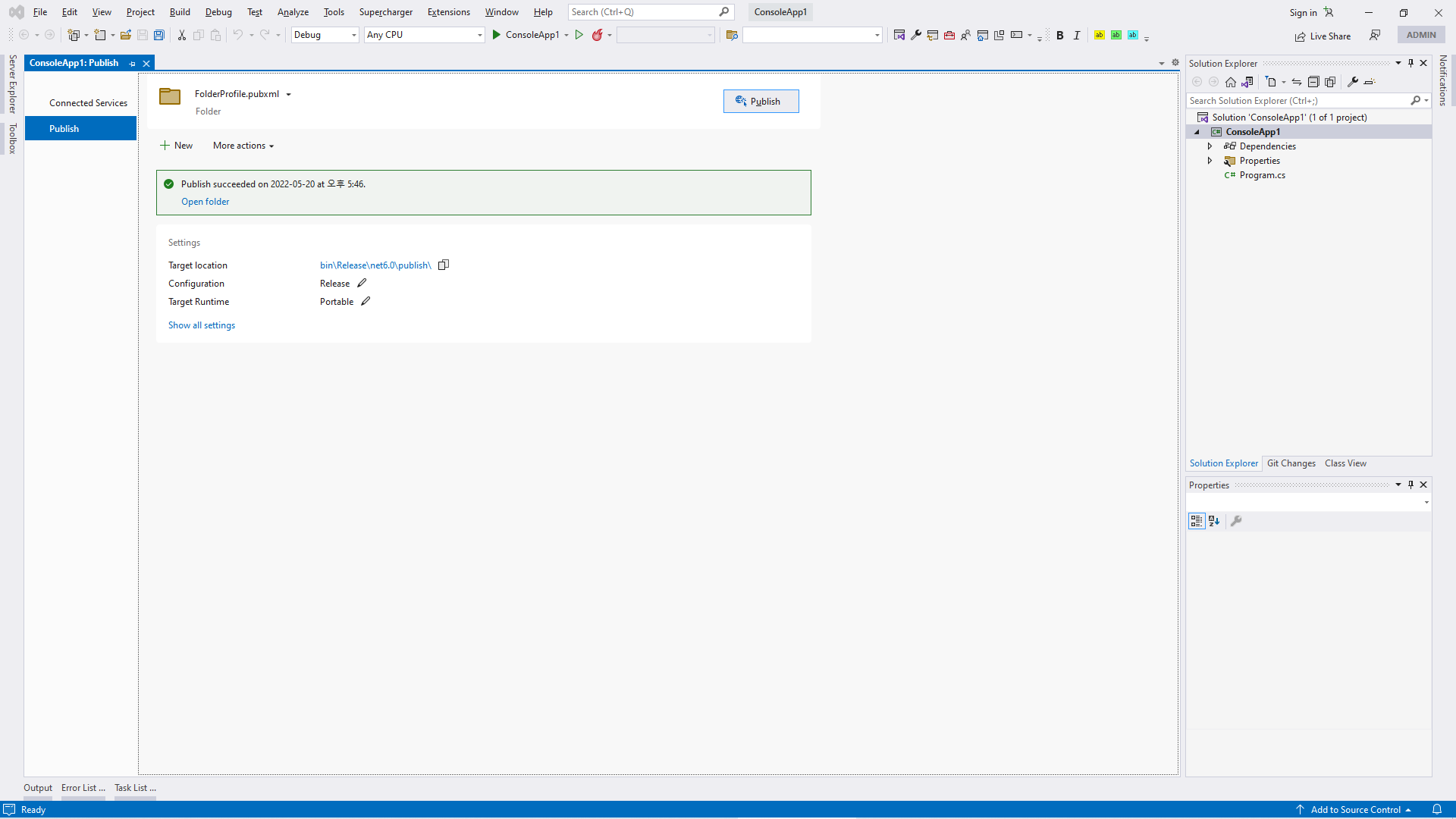Select the yellow highlight color swatch
The image size is (1456, 819).
(1100, 35)
